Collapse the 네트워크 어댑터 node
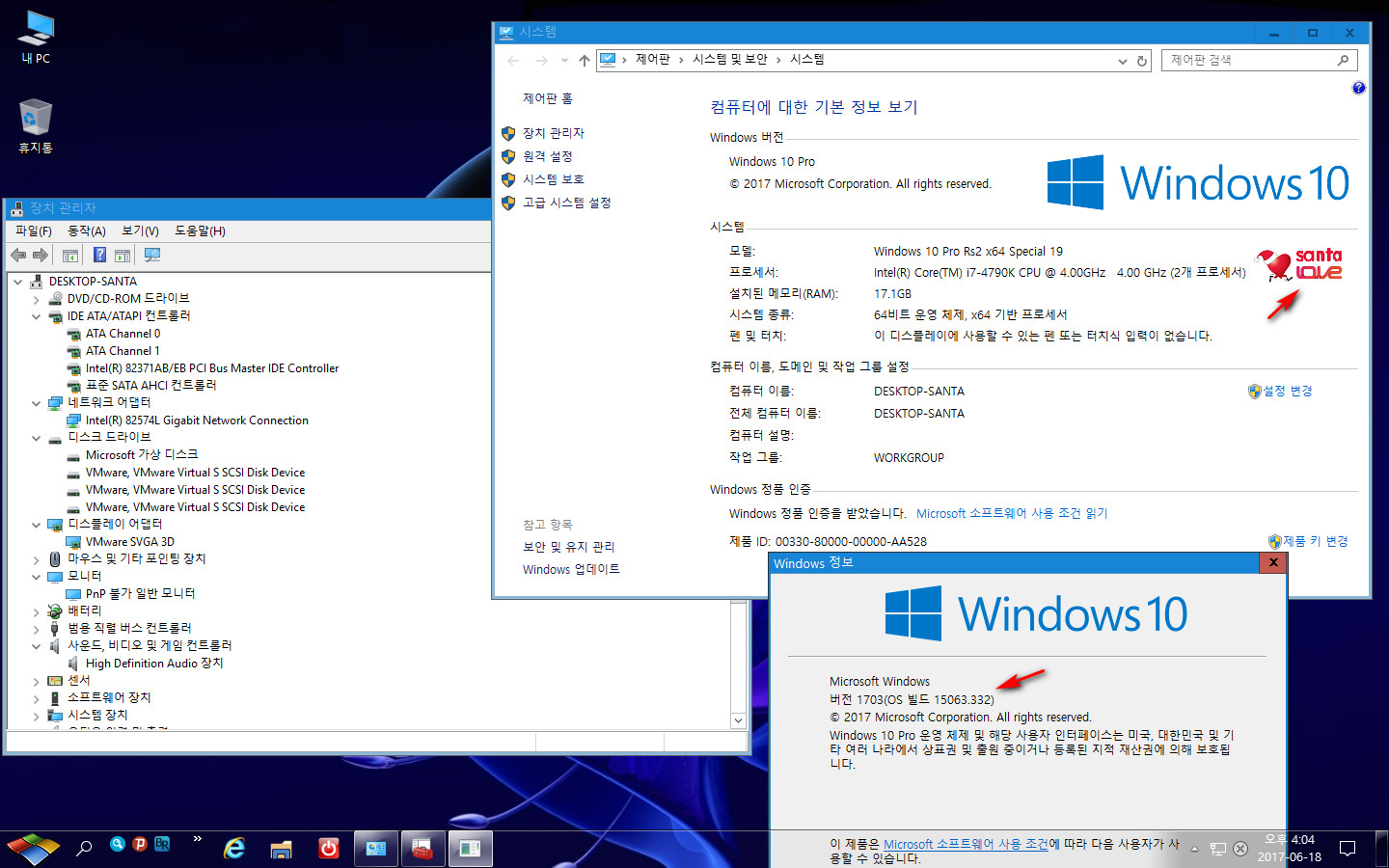This screenshot has width=1389, height=868. tap(37, 403)
